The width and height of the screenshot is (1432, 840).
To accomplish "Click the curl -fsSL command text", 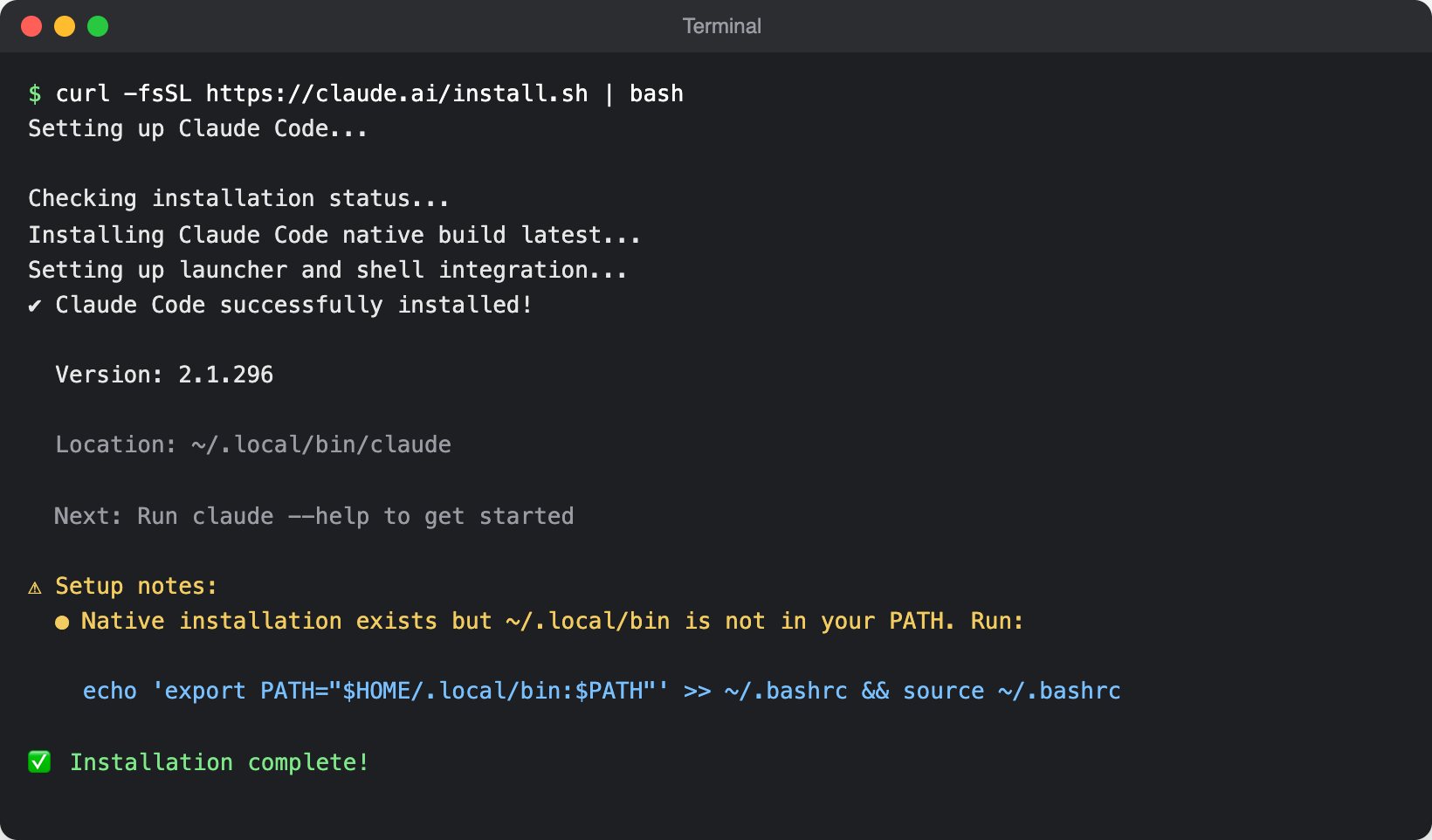I will [123, 93].
